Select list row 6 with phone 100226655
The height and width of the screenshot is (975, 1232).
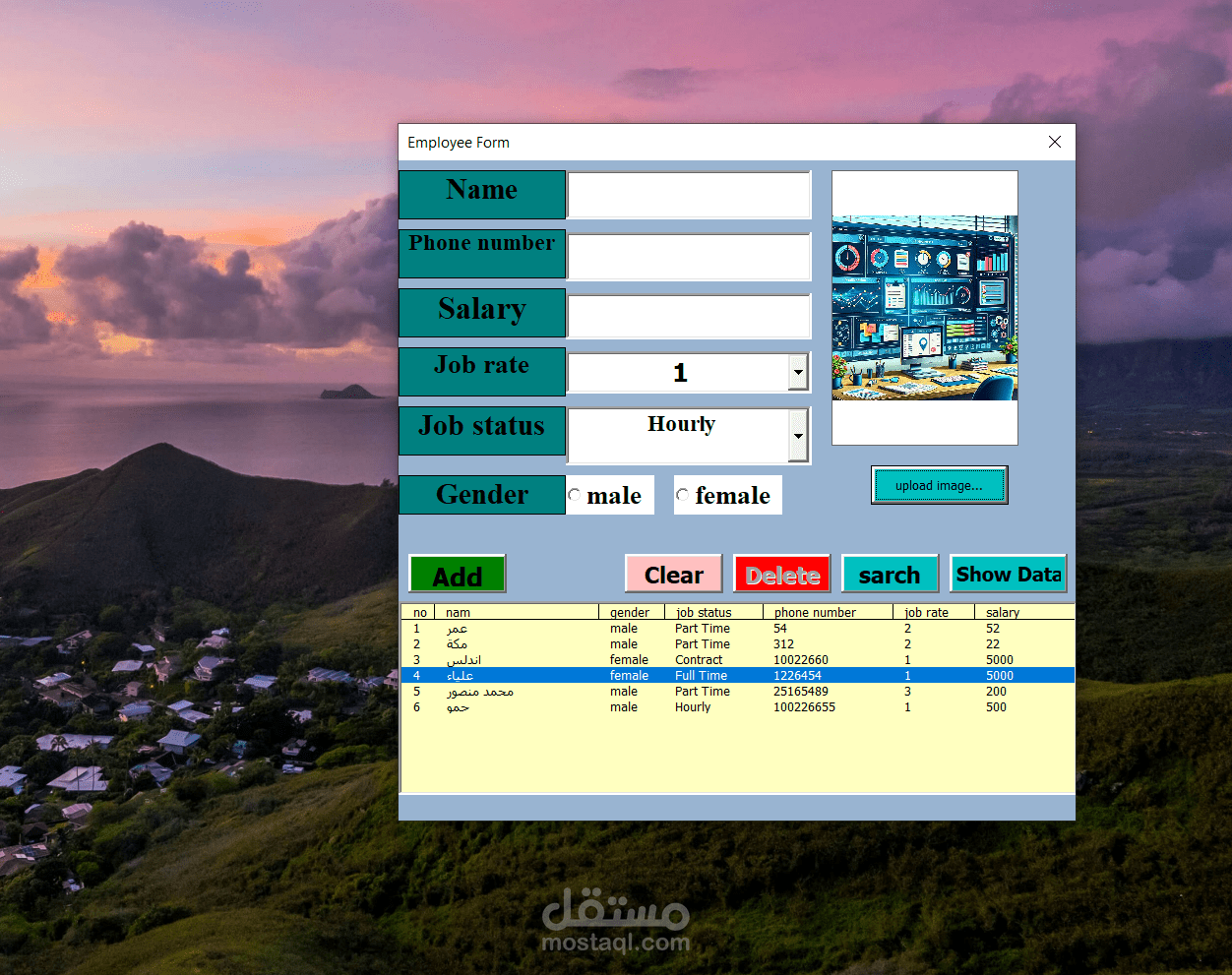pos(738,707)
